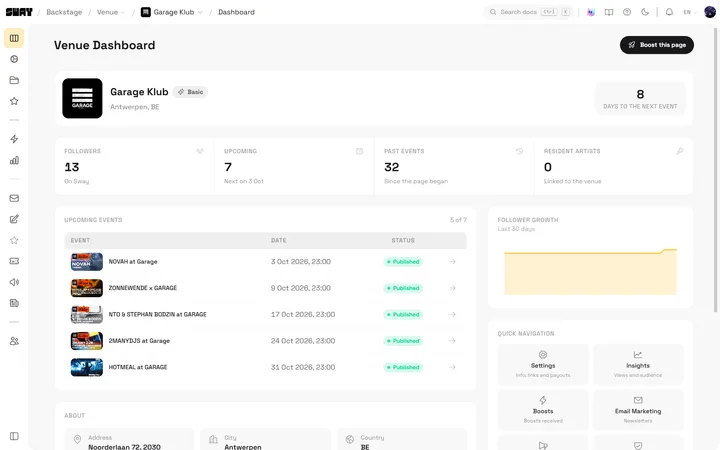Open the docs book icon

click(x=609, y=12)
